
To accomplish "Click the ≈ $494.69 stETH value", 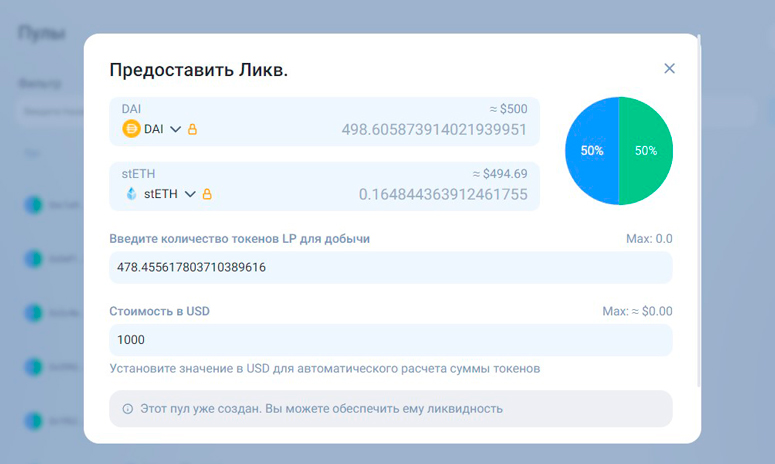I will click(x=500, y=174).
